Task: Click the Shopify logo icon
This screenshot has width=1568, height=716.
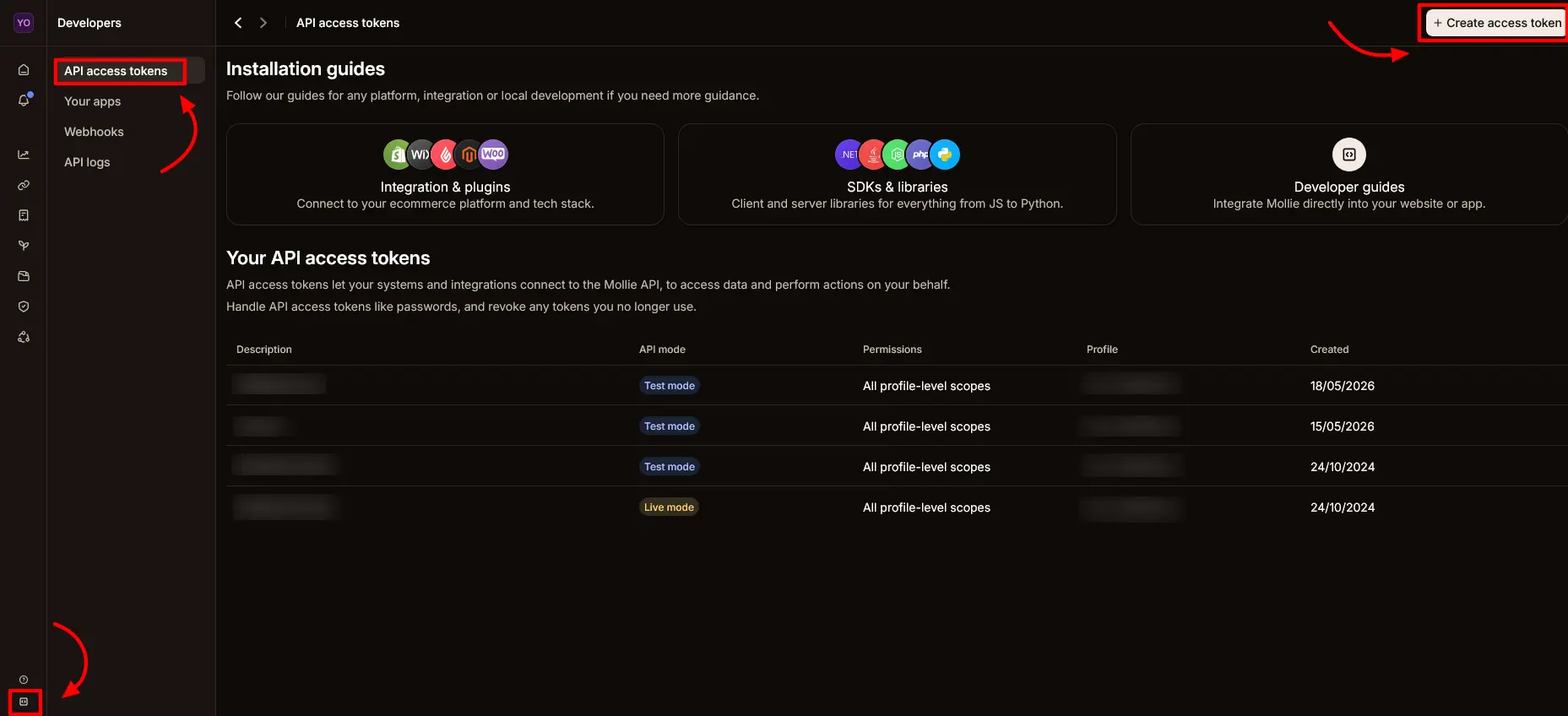Action: point(397,155)
